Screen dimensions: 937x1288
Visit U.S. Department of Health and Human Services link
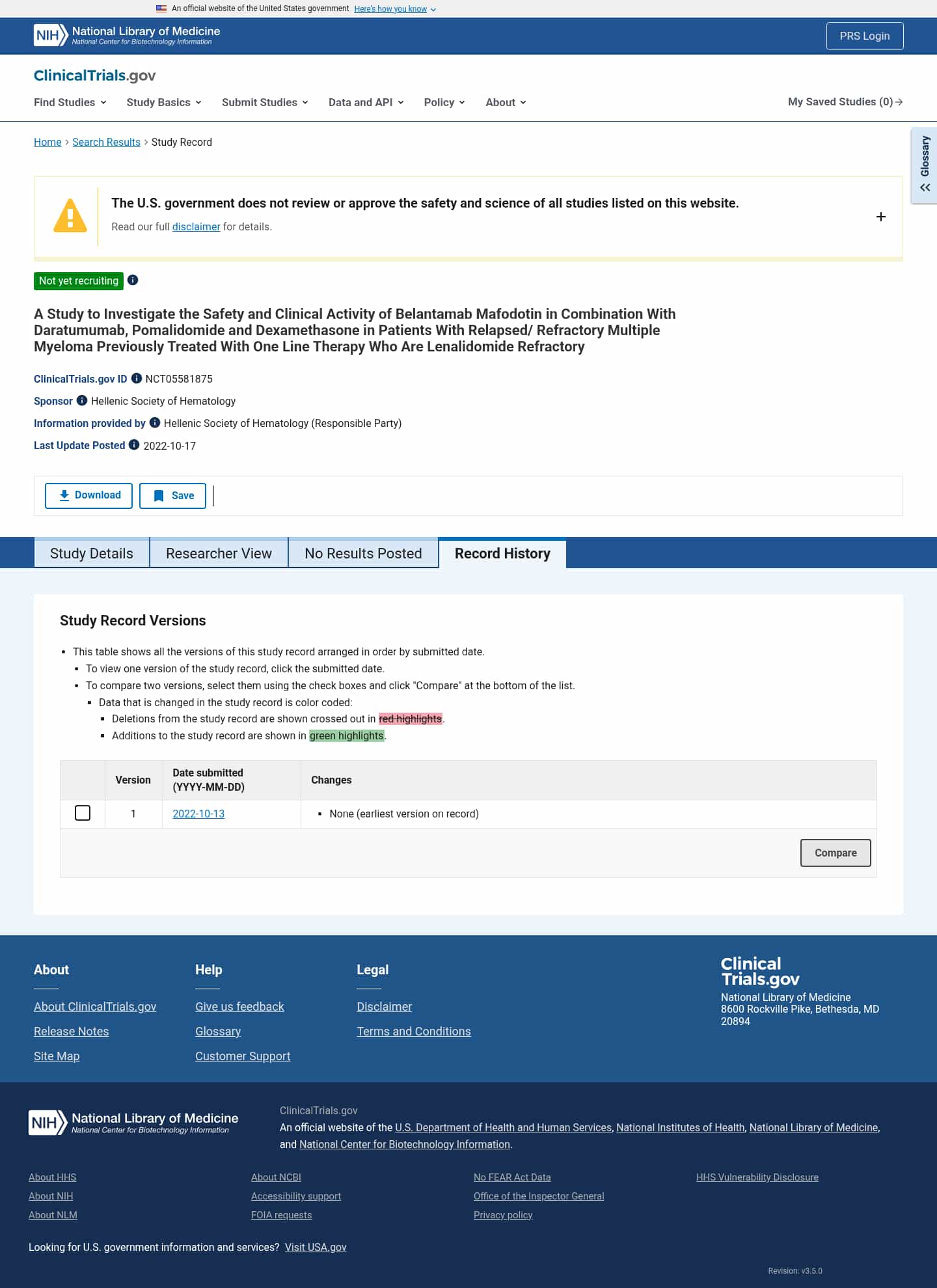[503, 1127]
